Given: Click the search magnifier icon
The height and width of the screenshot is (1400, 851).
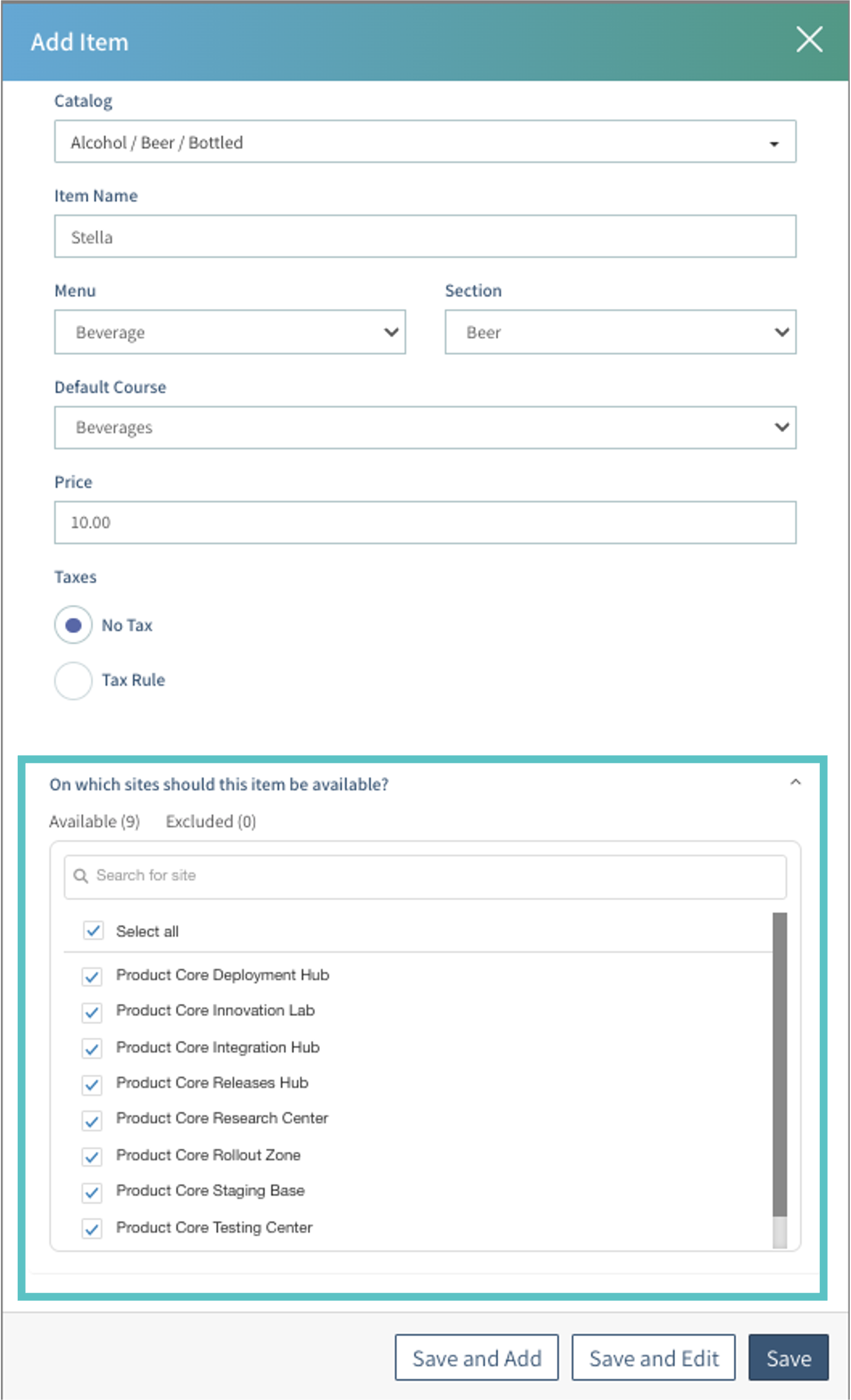Looking at the screenshot, I should click(81, 876).
